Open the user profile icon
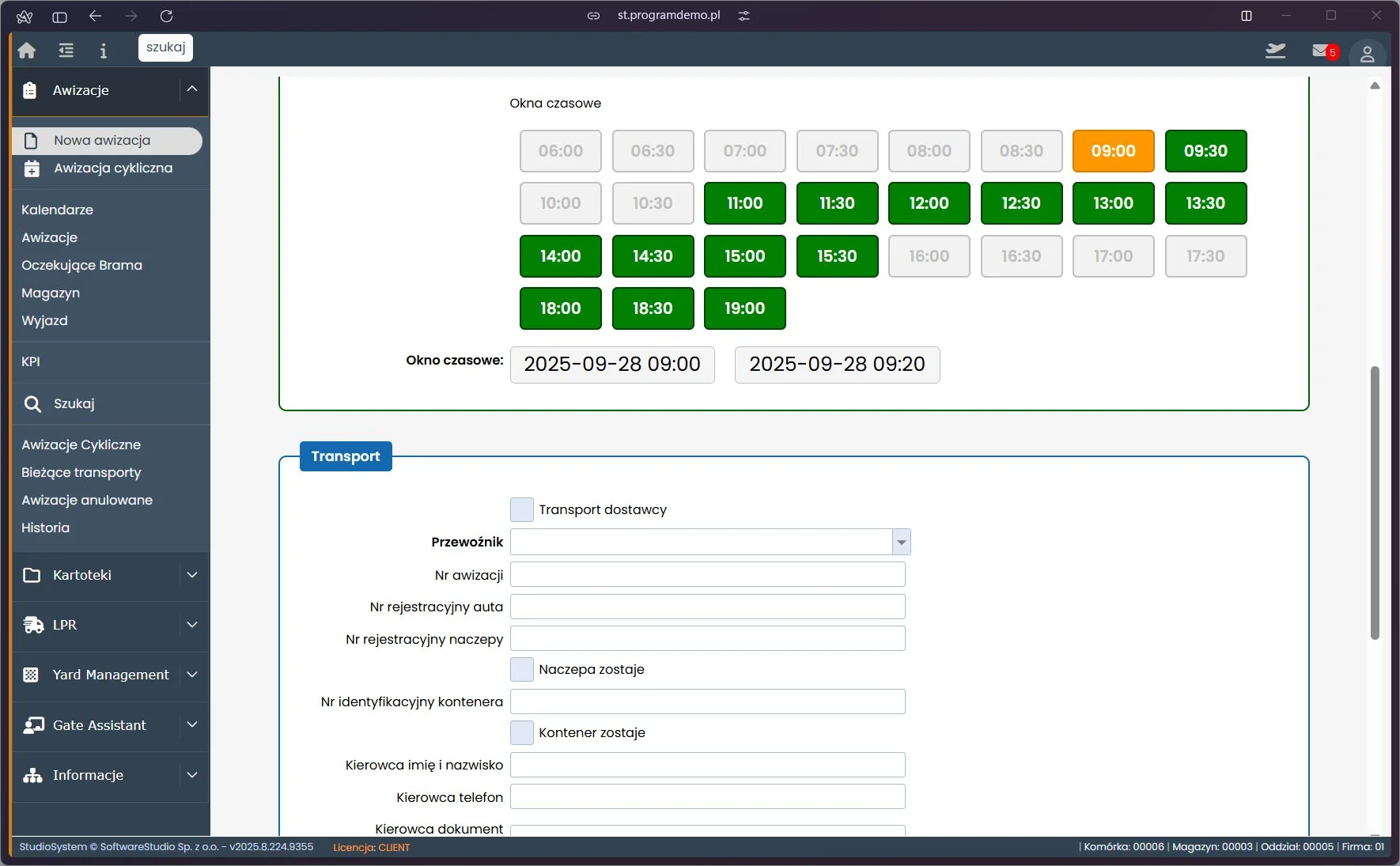Viewport: 1400px width, 866px height. [x=1367, y=54]
